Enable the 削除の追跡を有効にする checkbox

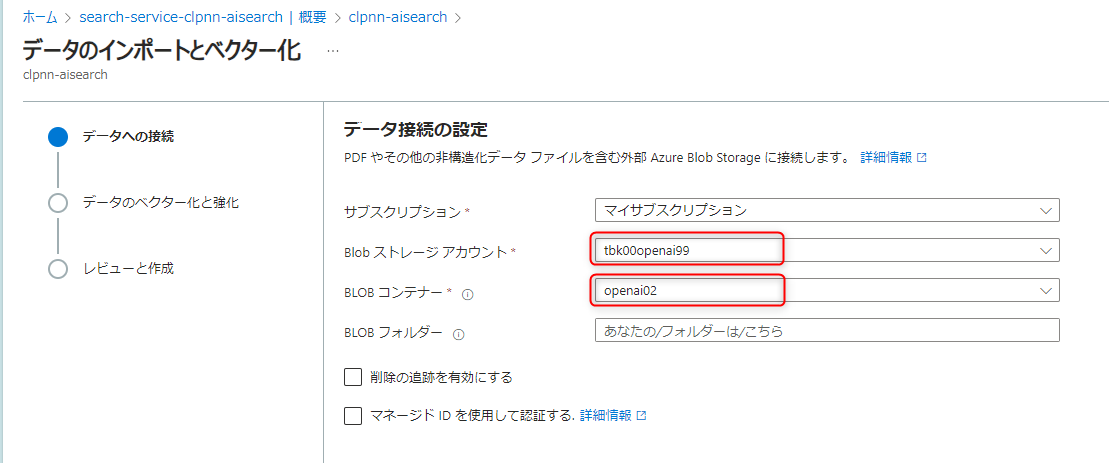(x=352, y=377)
